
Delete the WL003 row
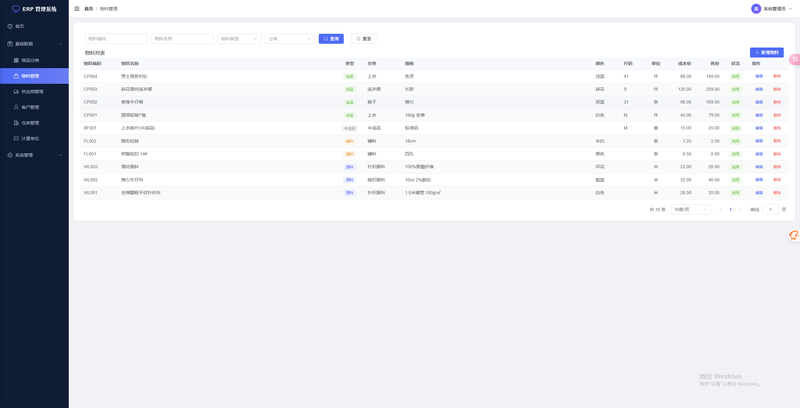777,167
